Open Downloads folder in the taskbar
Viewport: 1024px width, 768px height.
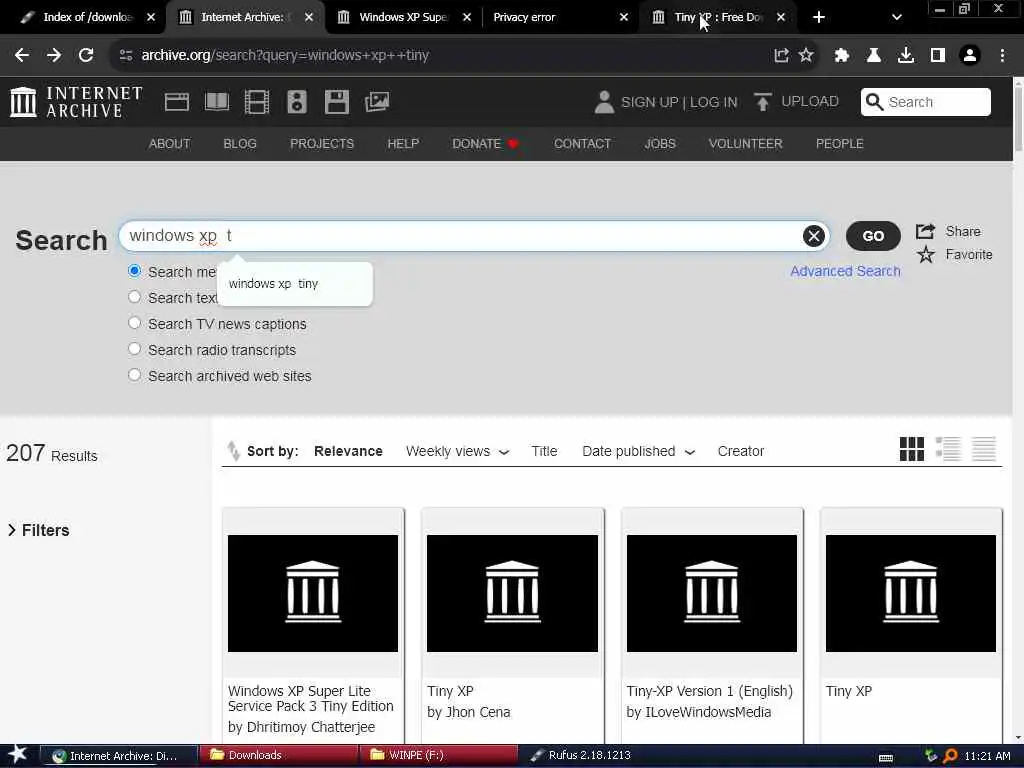coord(278,756)
